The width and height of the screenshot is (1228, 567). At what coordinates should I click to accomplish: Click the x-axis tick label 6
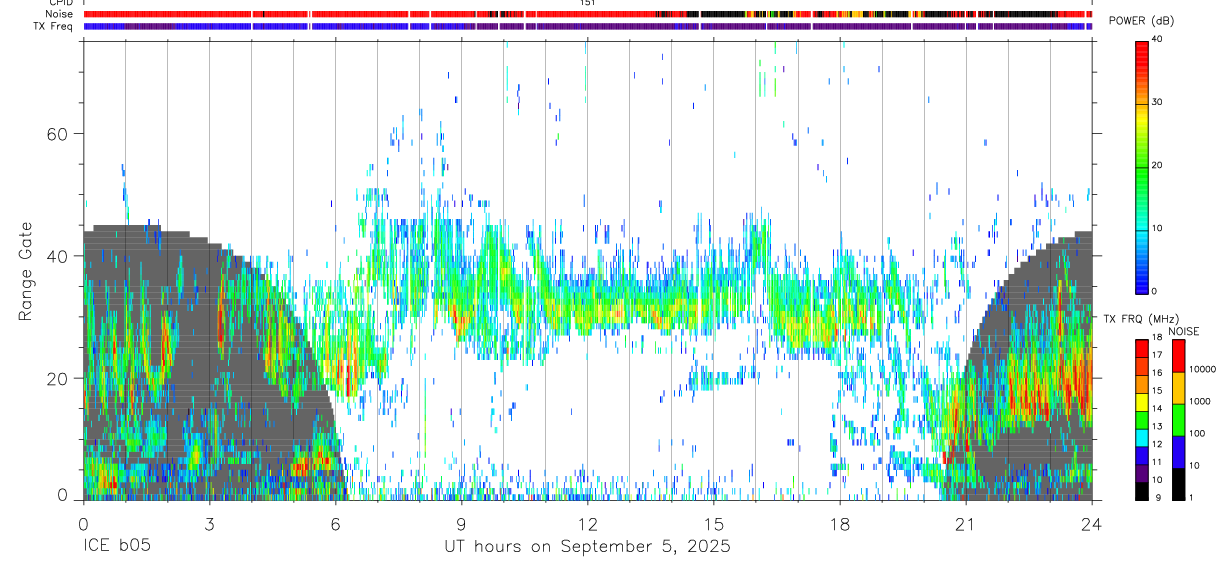coord(335,524)
